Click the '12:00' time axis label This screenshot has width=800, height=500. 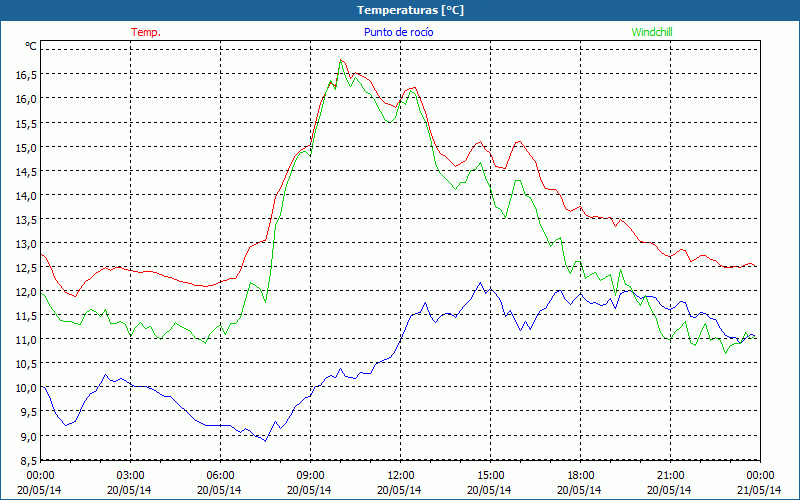(x=401, y=475)
